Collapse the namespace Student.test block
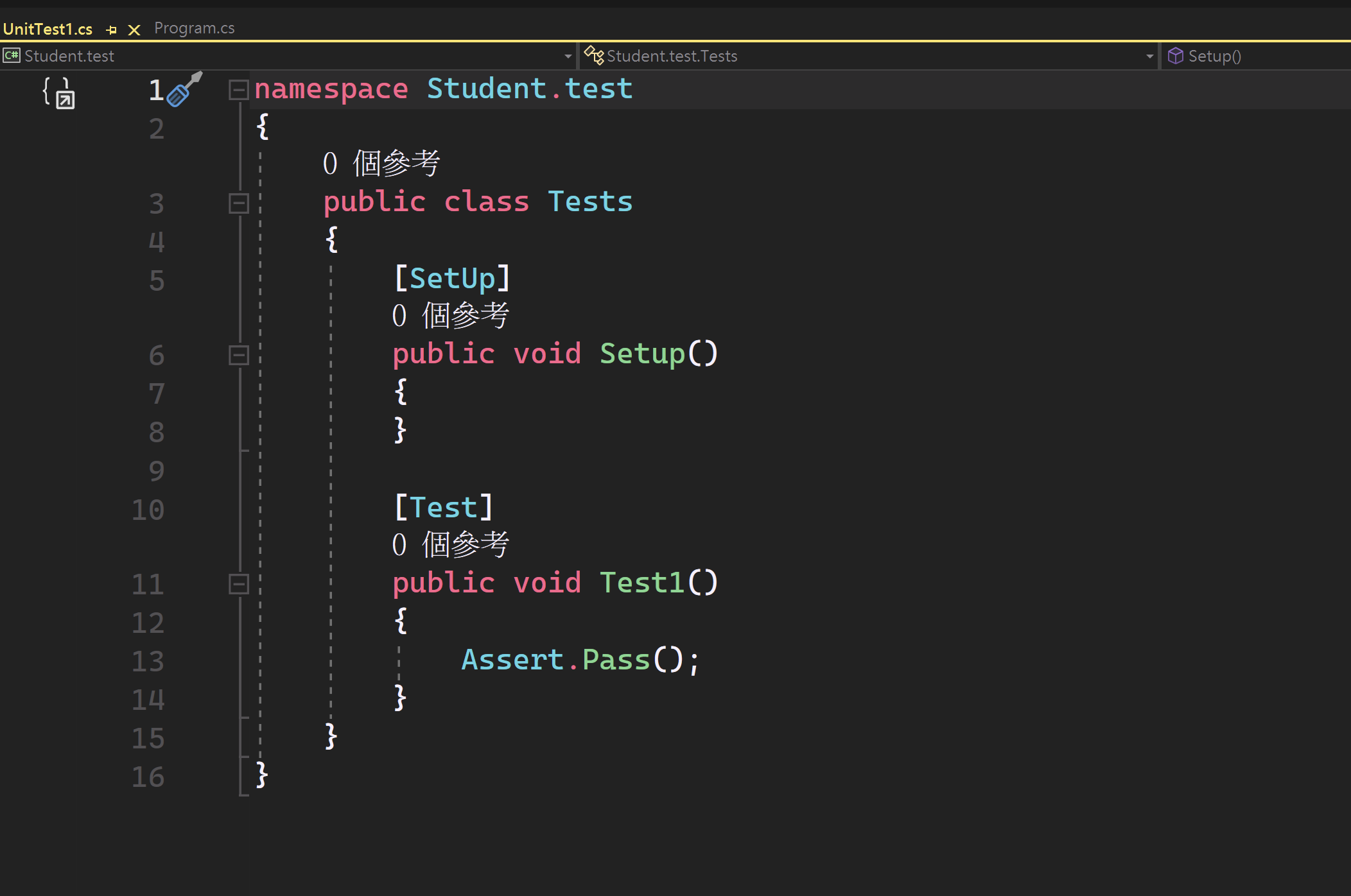 click(x=239, y=90)
